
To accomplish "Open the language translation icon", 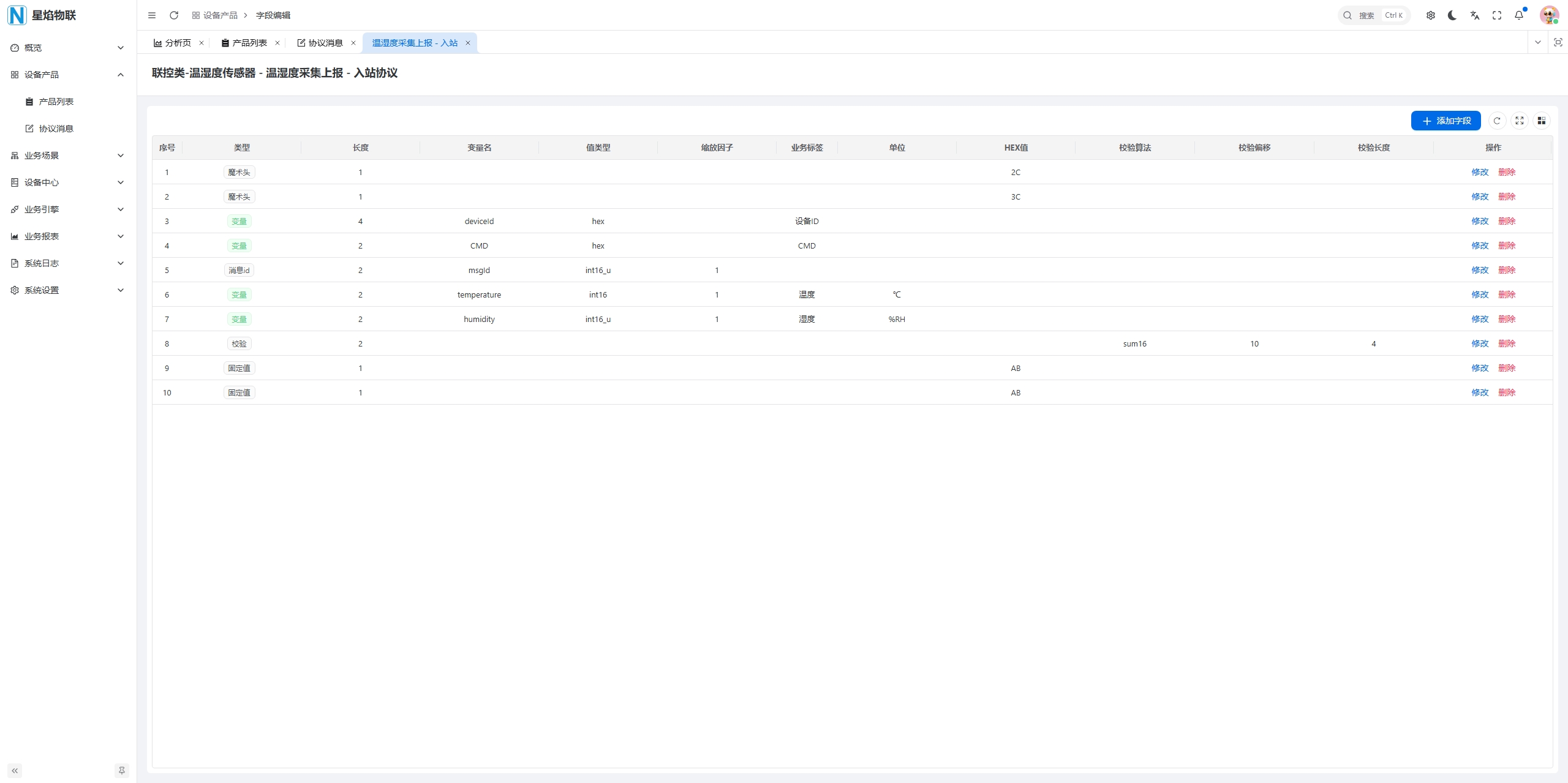I will point(1474,15).
